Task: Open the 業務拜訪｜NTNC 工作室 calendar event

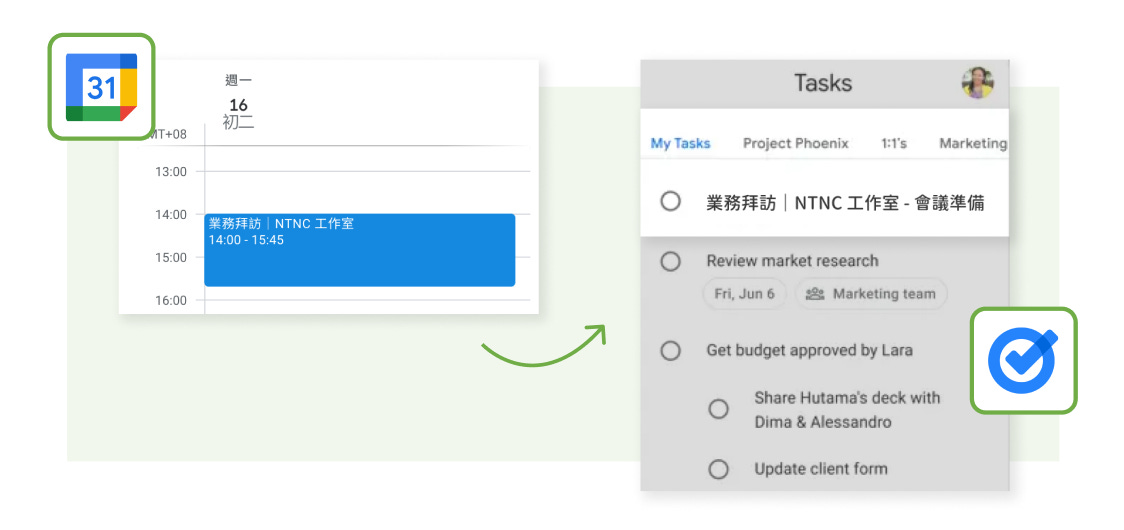Action: (360, 250)
